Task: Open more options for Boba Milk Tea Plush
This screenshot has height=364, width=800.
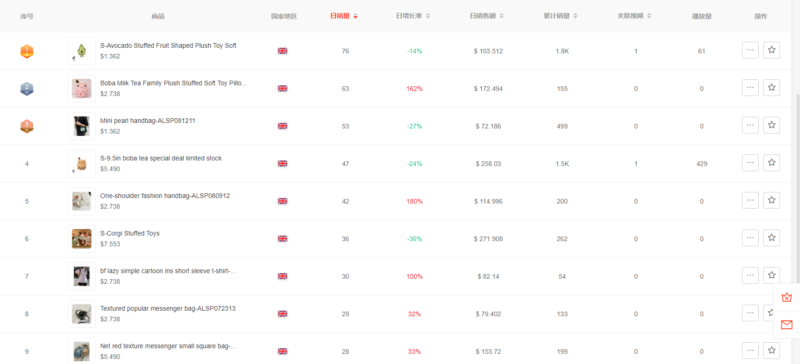Action: 750,88
